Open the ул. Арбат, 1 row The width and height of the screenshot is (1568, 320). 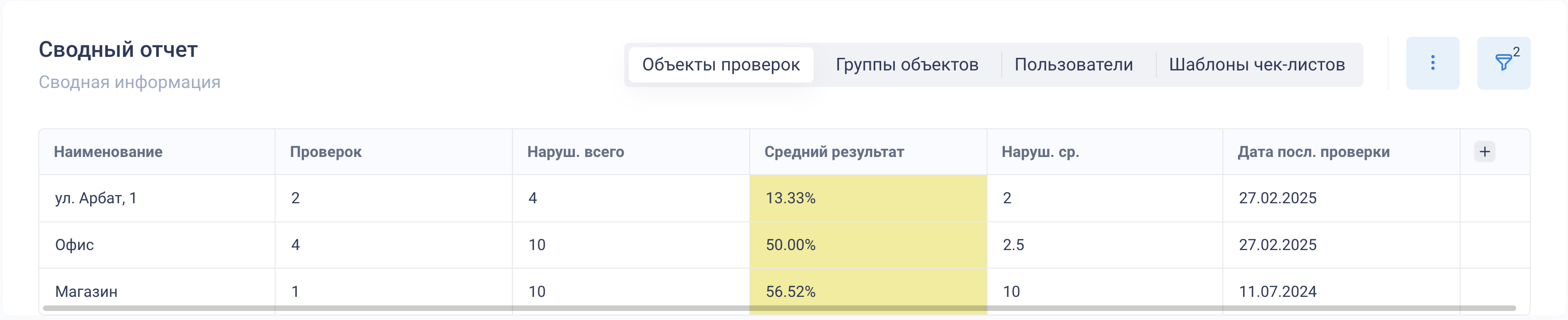point(784,198)
